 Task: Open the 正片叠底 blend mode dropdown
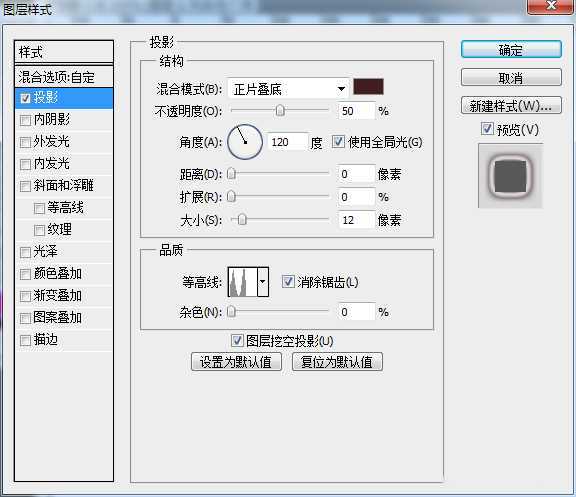click(x=288, y=89)
